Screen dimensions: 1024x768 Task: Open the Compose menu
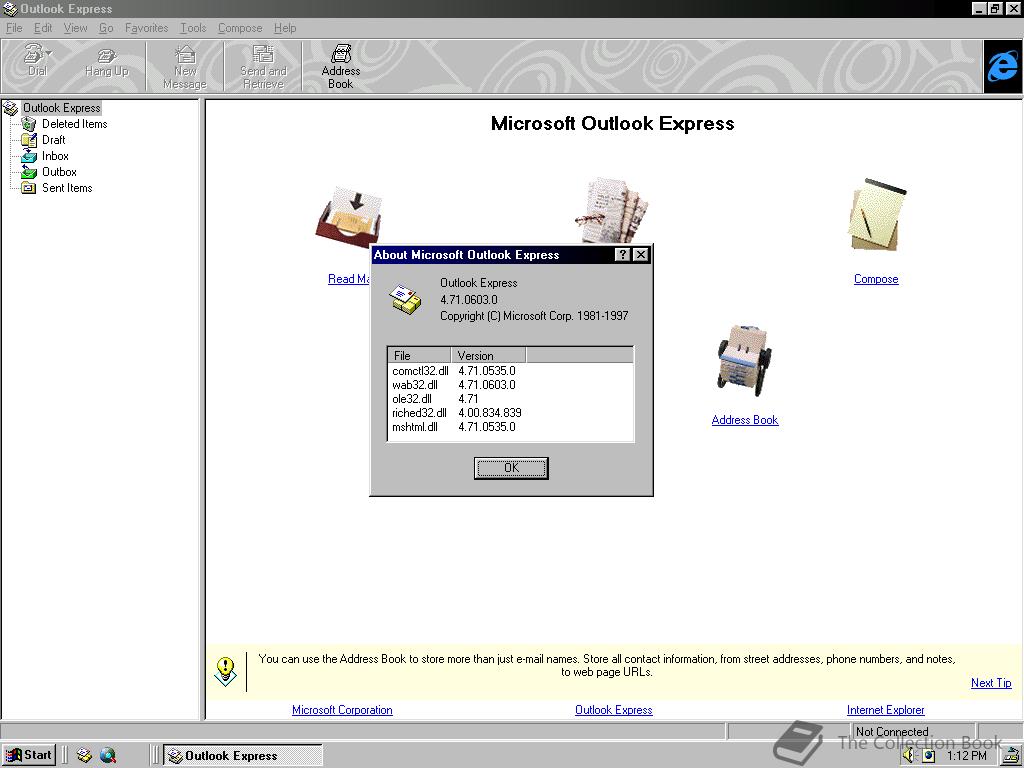240,28
